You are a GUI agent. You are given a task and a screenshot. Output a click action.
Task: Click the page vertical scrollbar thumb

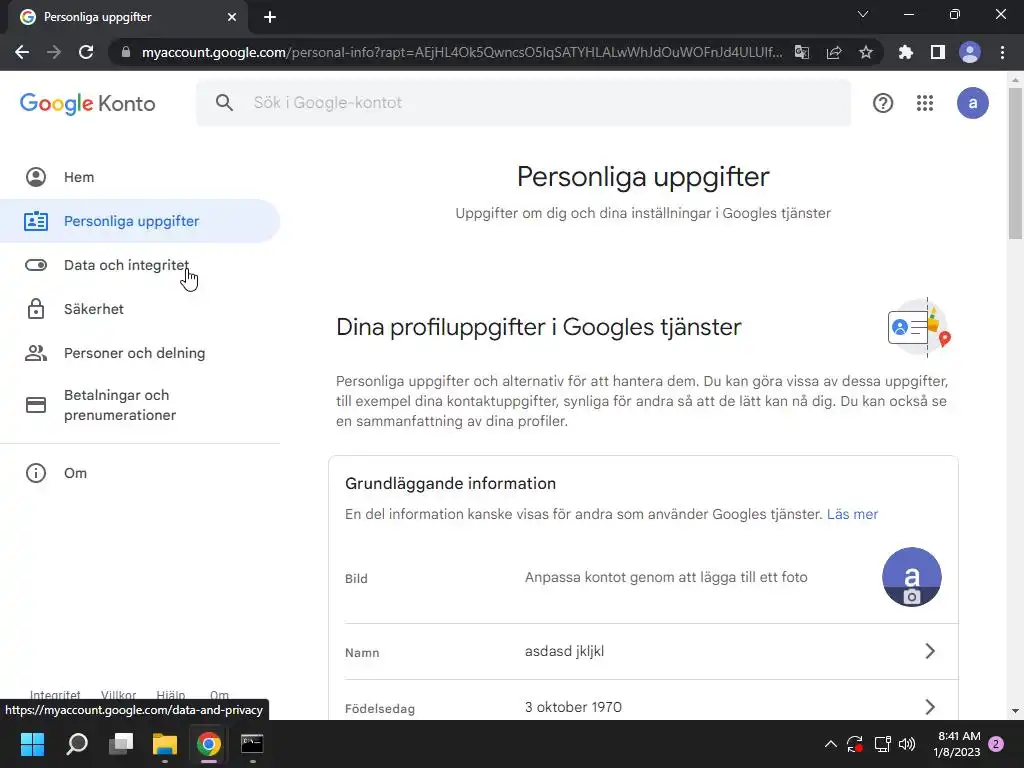[1015, 162]
